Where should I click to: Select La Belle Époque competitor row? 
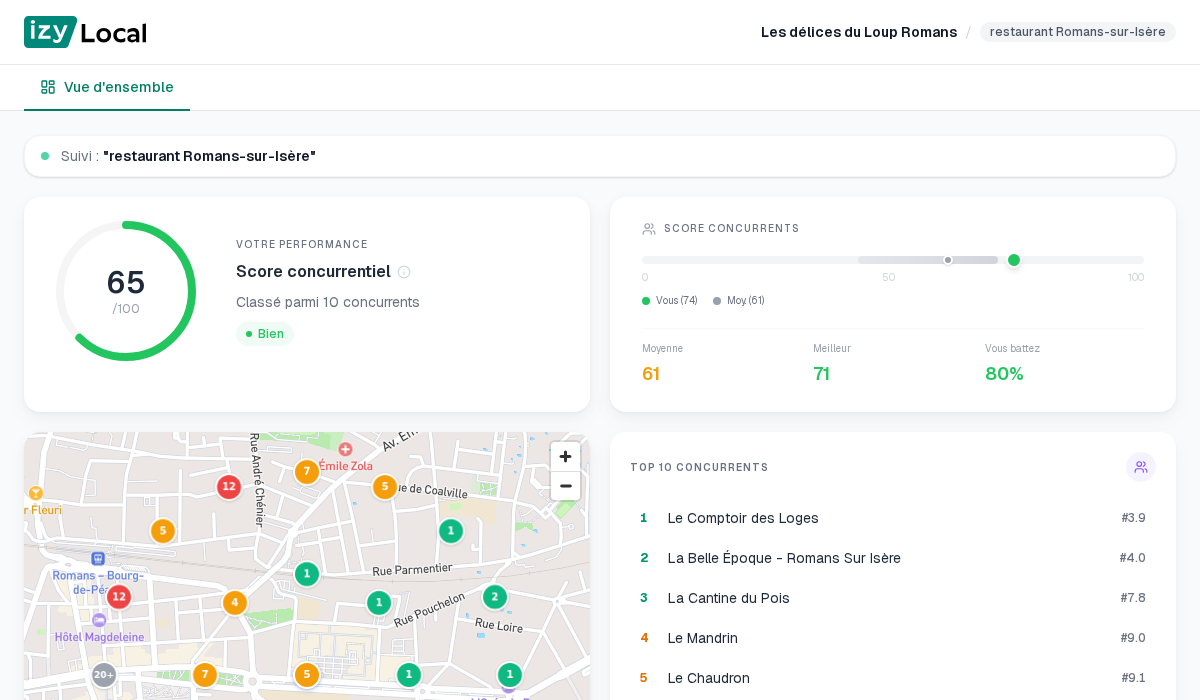click(784, 558)
